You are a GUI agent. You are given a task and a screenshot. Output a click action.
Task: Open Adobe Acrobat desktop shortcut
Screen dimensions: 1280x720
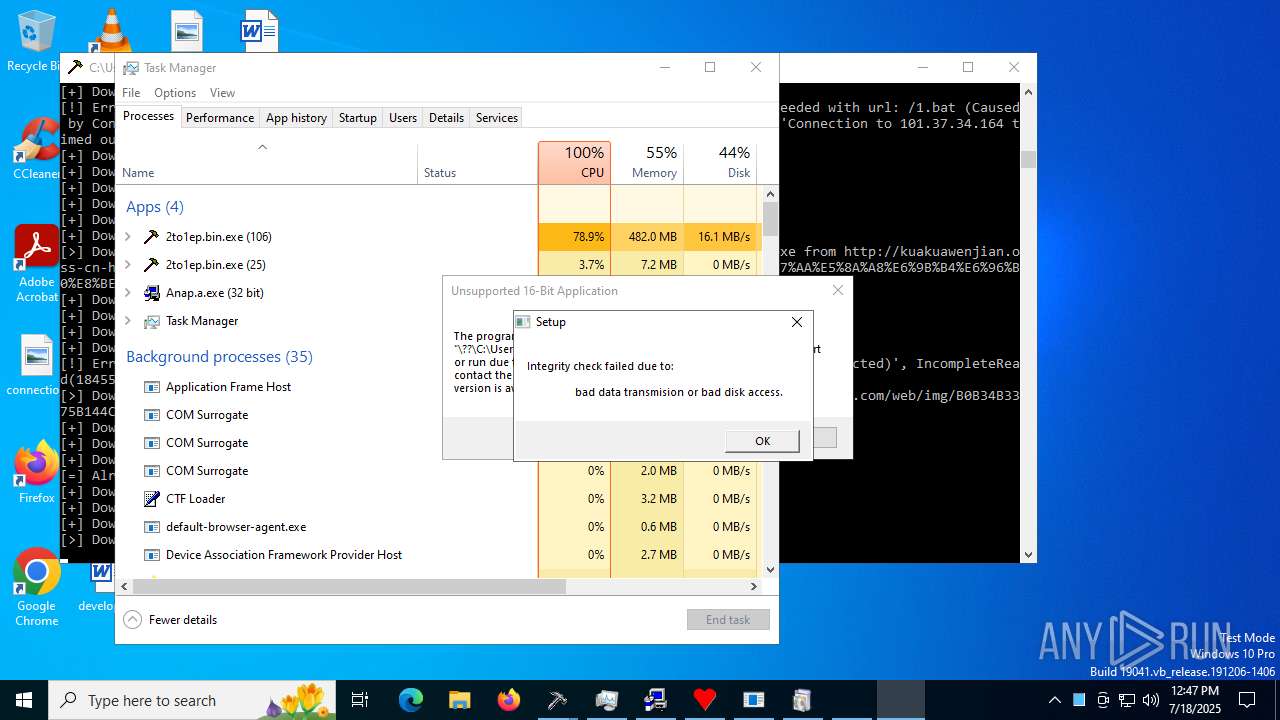(36, 263)
